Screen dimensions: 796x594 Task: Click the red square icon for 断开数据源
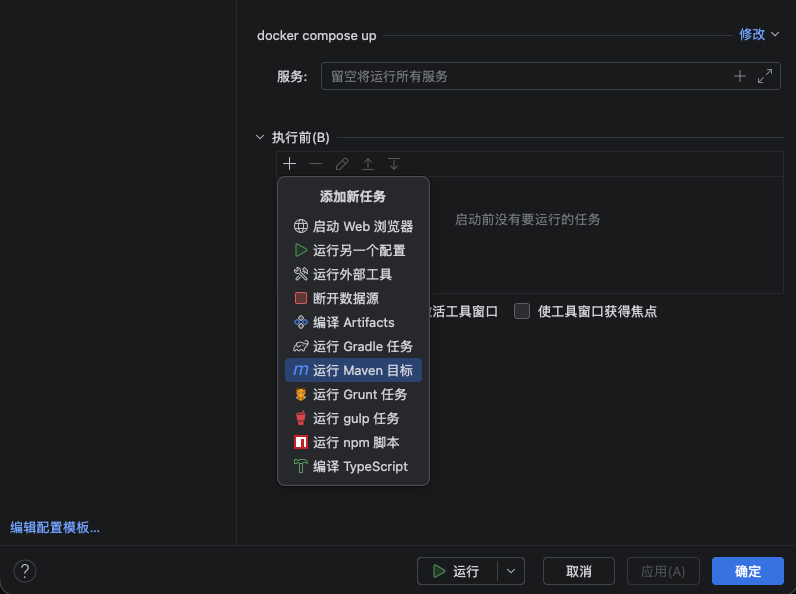pyautogui.click(x=301, y=298)
